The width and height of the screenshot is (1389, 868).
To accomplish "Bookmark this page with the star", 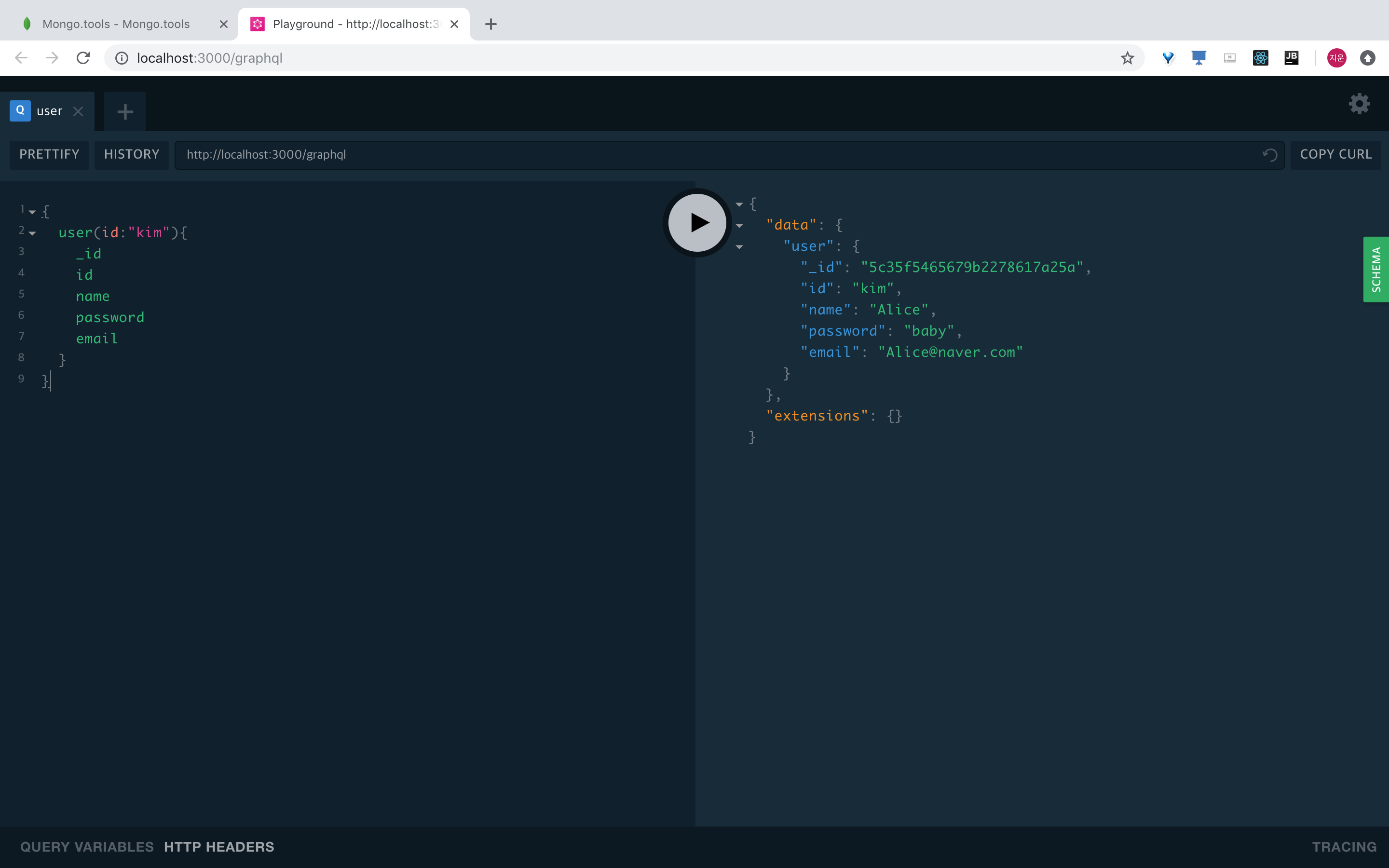I will click(1127, 58).
